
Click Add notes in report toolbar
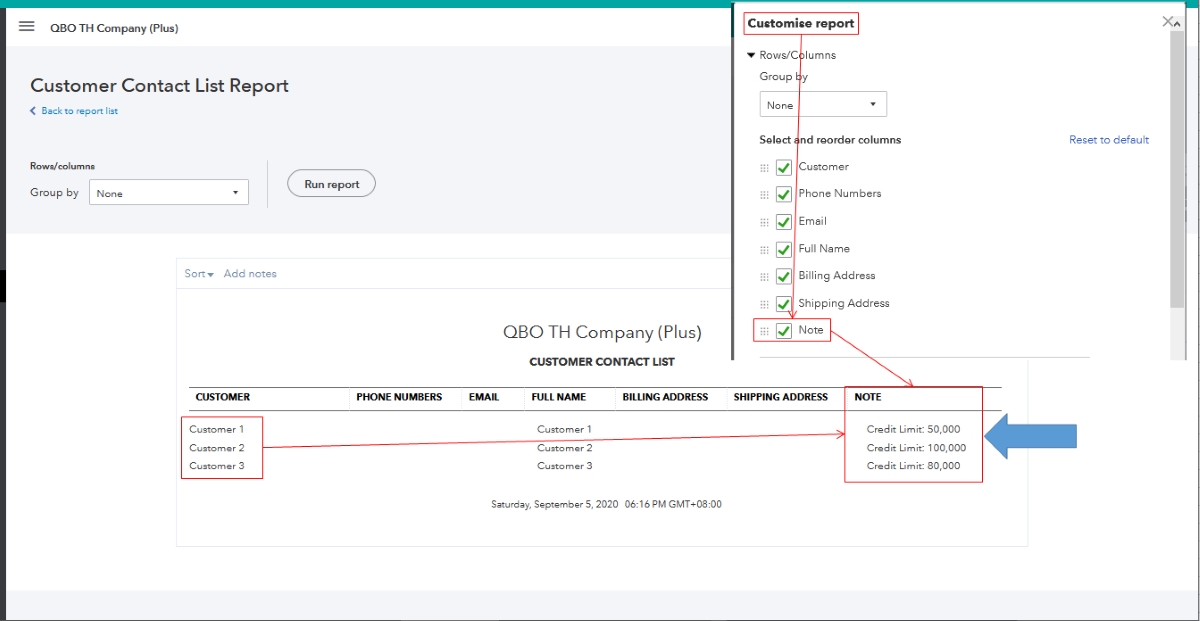[x=250, y=274]
